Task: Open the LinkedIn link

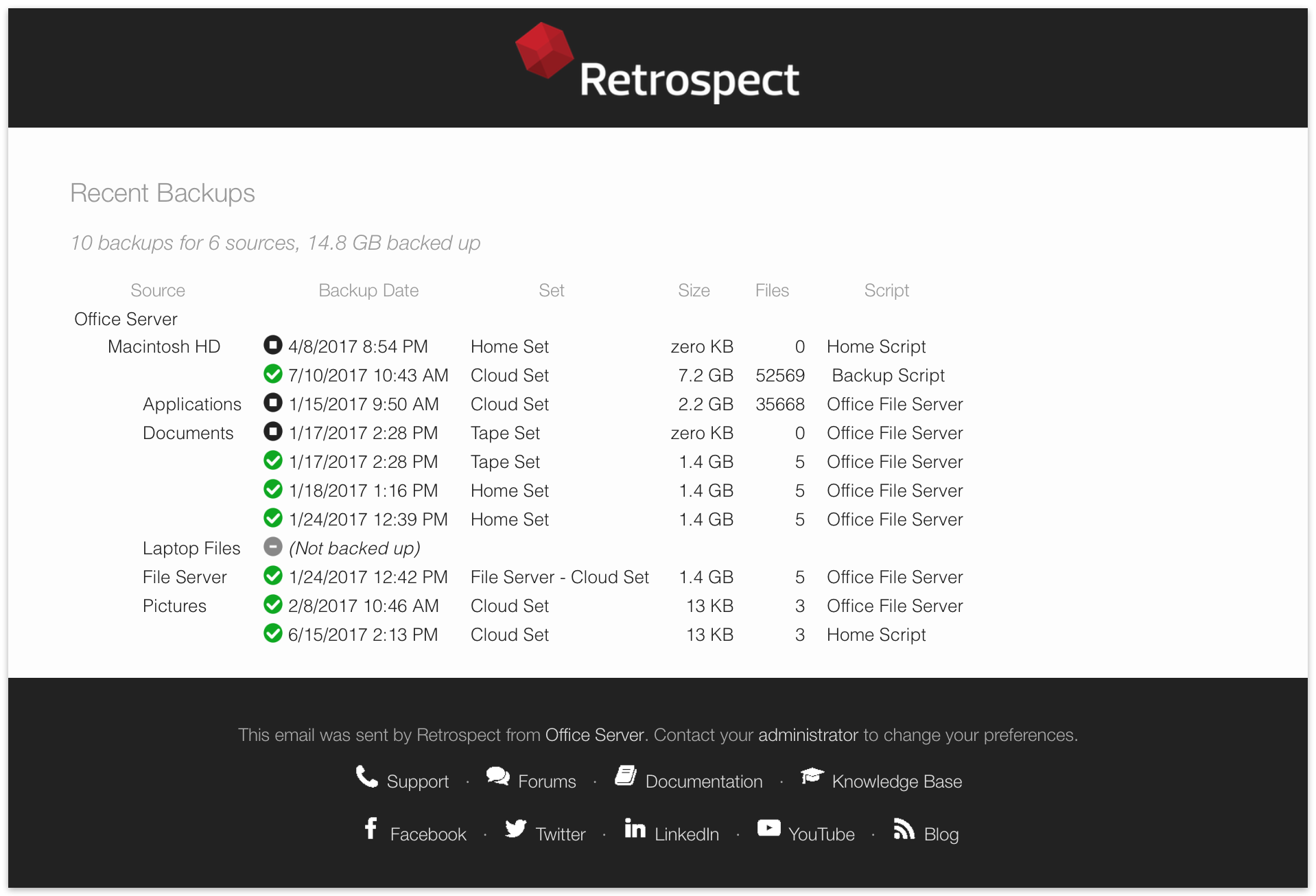Action: click(x=687, y=834)
